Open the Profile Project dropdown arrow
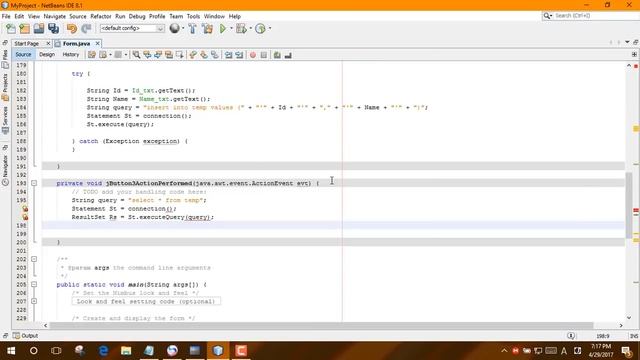 click(x=270, y=28)
